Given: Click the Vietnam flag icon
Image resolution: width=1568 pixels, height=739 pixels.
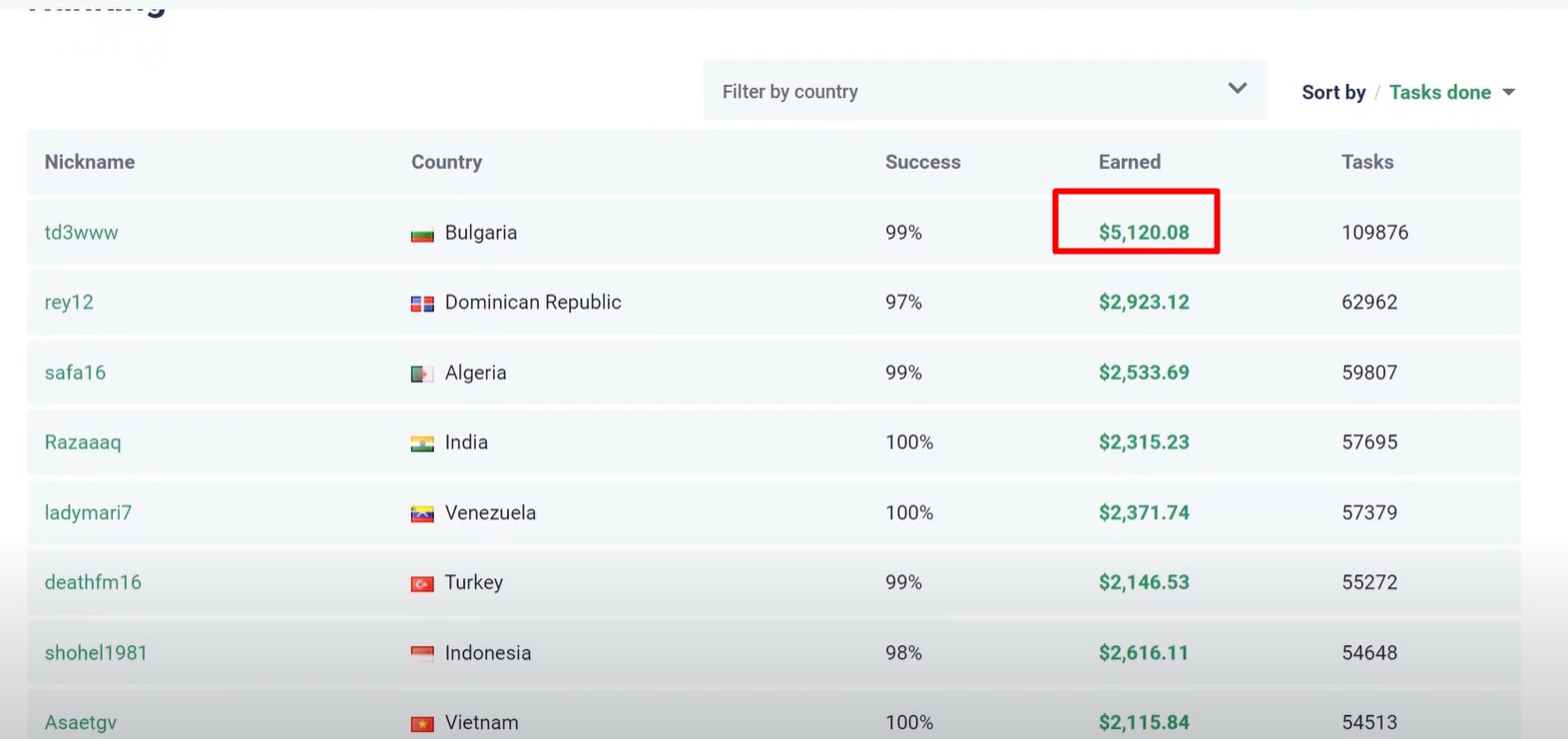Looking at the screenshot, I should [422, 723].
